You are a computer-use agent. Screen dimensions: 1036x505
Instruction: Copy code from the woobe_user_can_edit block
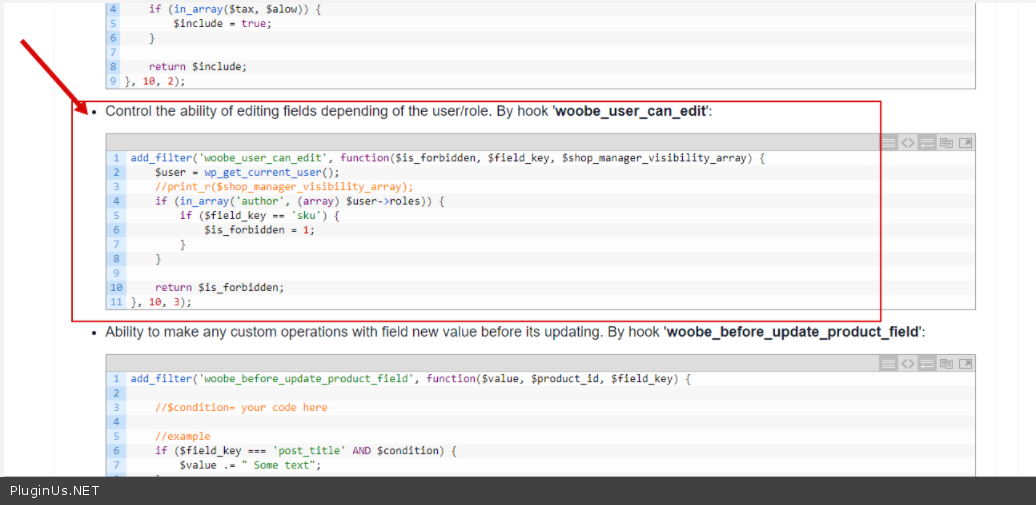pos(946,143)
